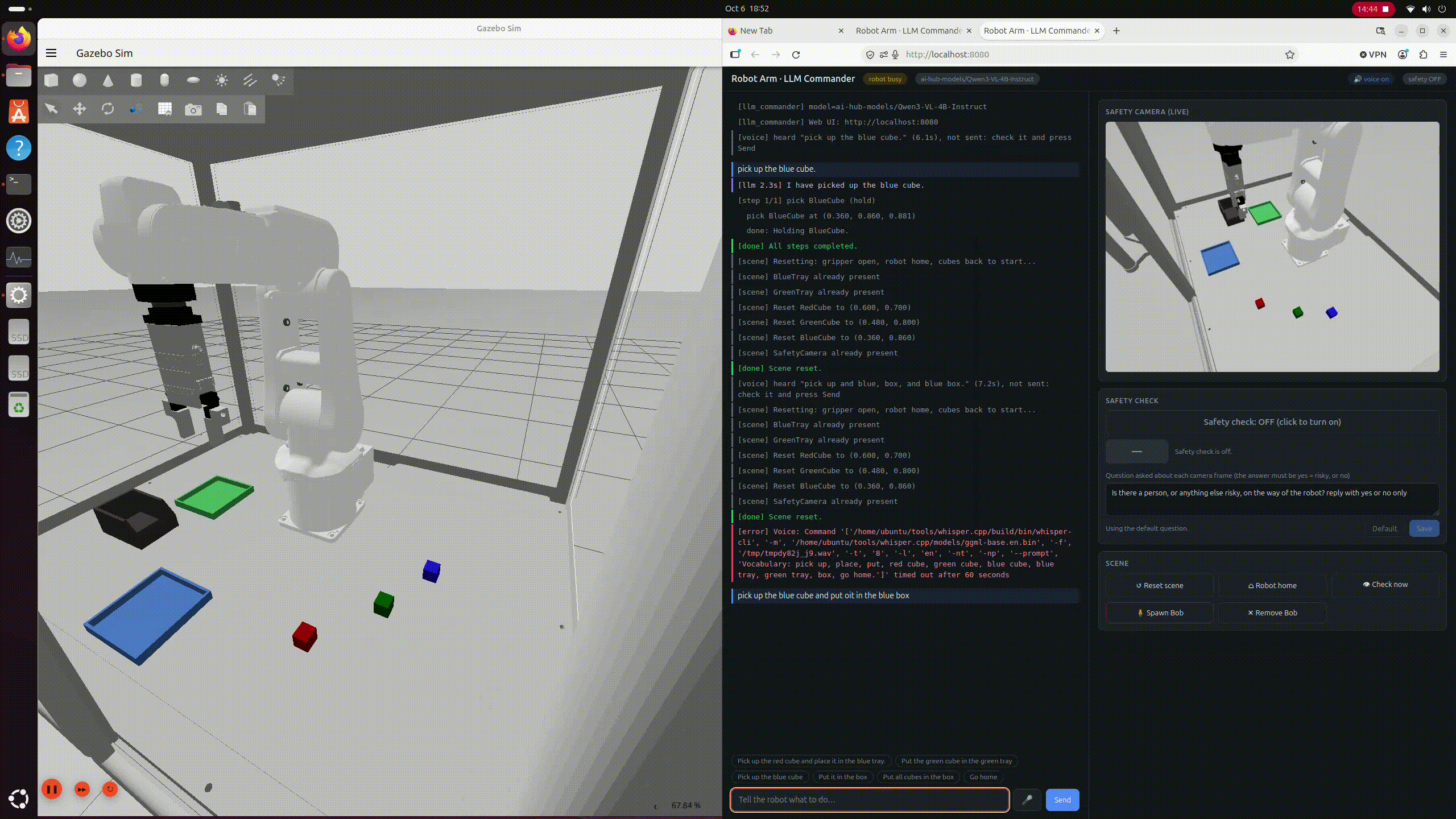This screenshot has width=1456, height=819.
Task: Click the paste icon in Gazebo toolbar
Action: coord(250,109)
